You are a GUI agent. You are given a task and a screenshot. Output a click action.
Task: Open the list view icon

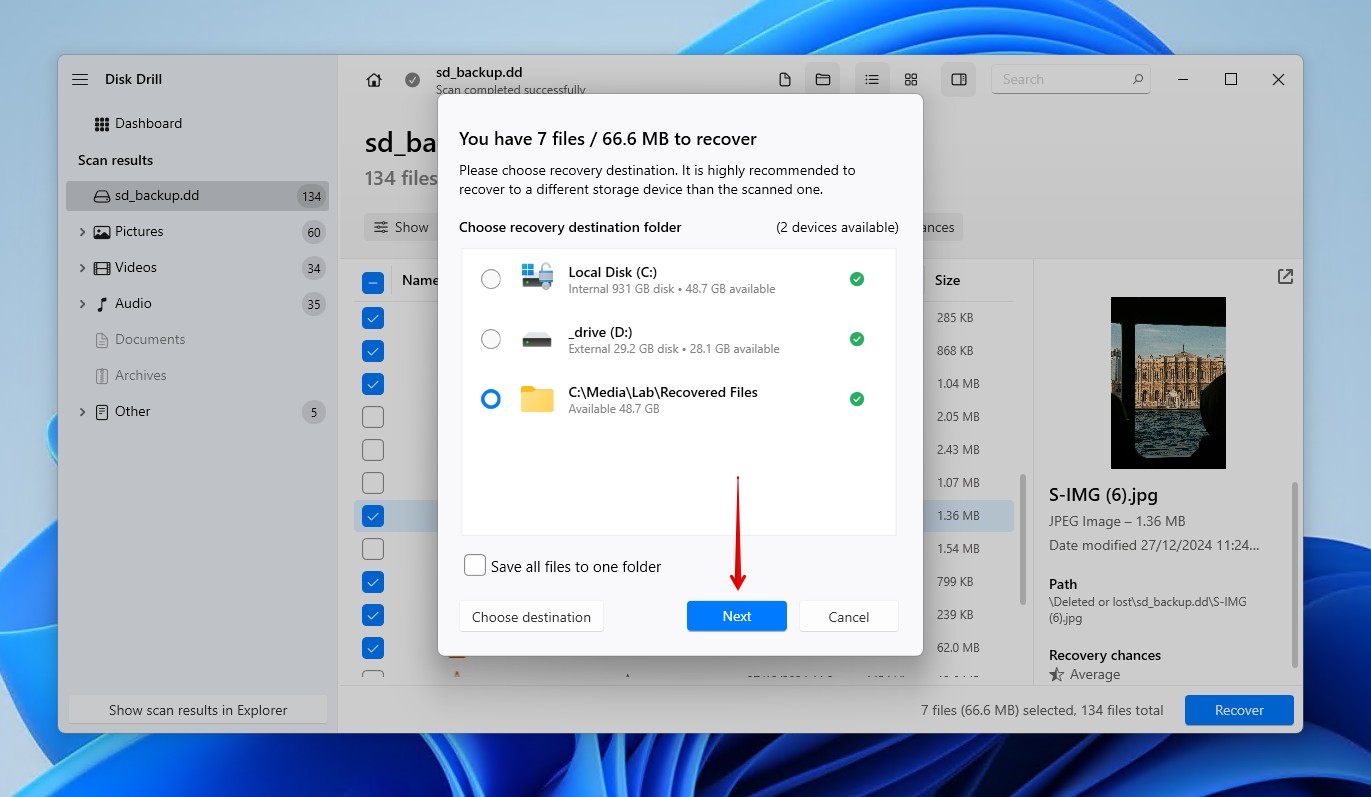[871, 79]
